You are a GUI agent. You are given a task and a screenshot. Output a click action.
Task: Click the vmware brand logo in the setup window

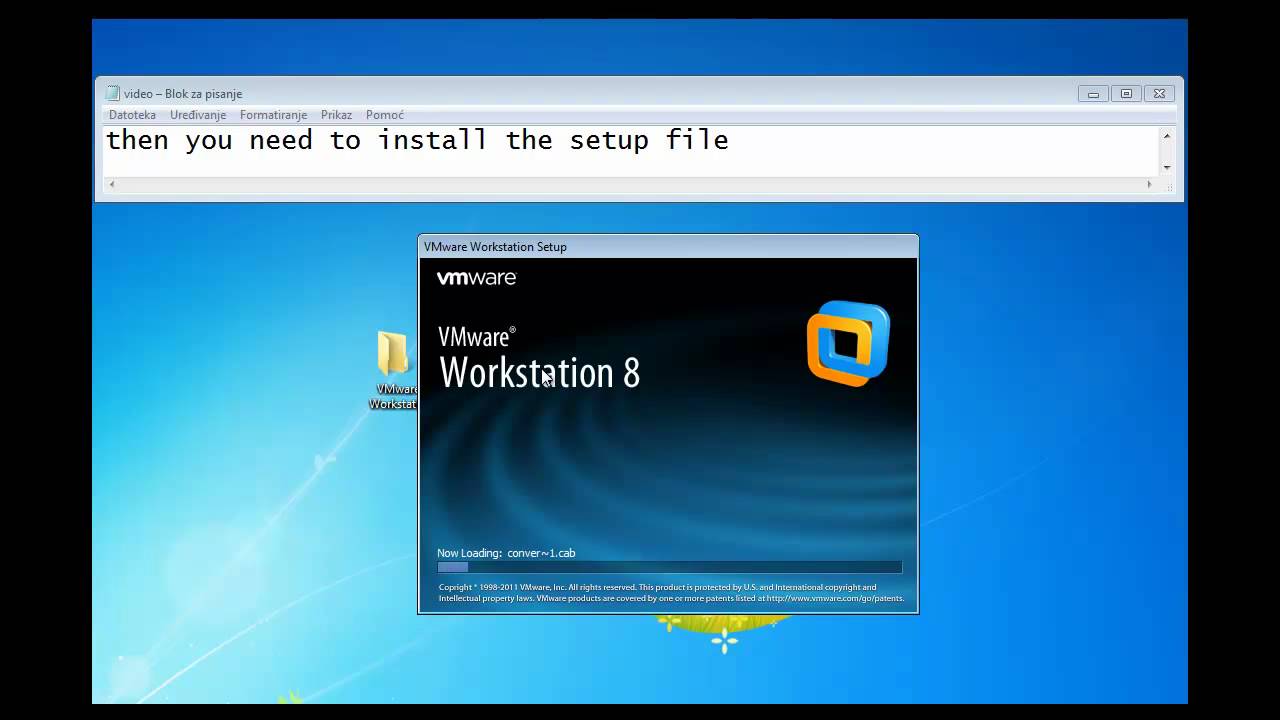tap(476, 278)
